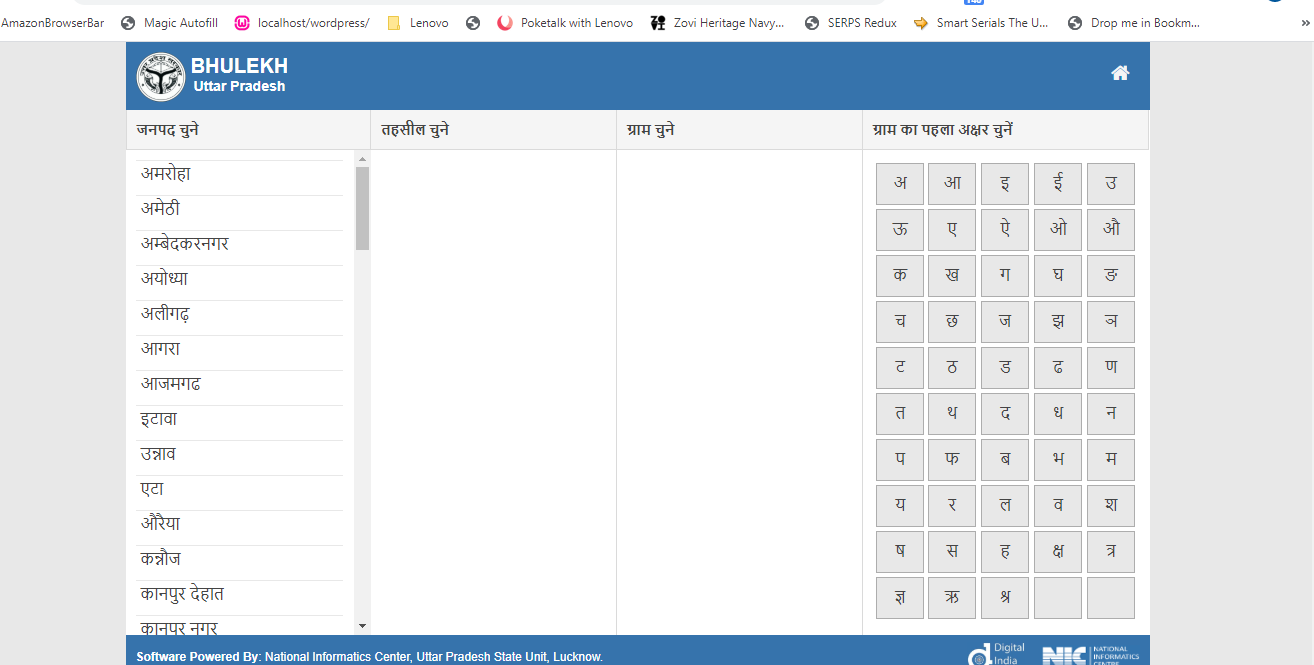Choose letter ग button
Screen dimensions: 1314x665
[x=1005, y=276]
